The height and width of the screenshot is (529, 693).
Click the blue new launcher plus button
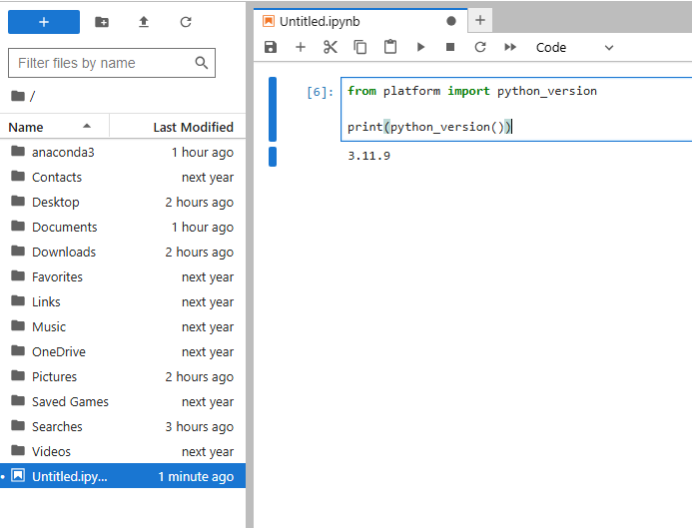tap(44, 22)
